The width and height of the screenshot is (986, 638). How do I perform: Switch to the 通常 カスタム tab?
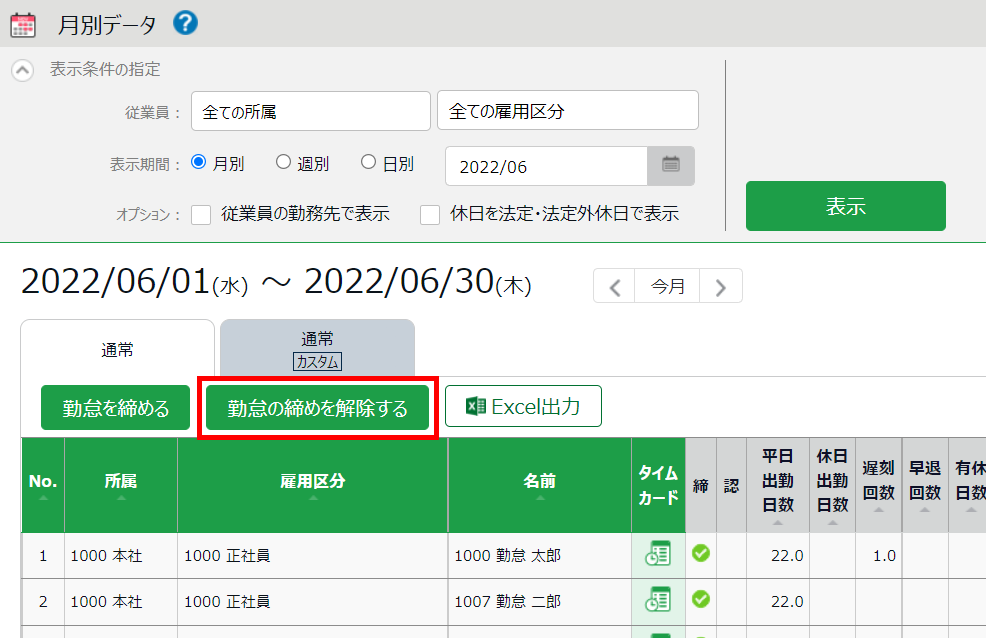(317, 349)
